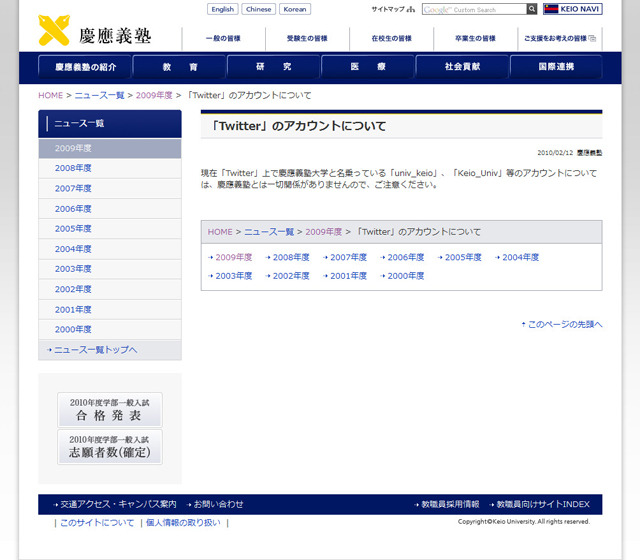
Task: Open 社会貢献 menu
Action: (x=462, y=67)
